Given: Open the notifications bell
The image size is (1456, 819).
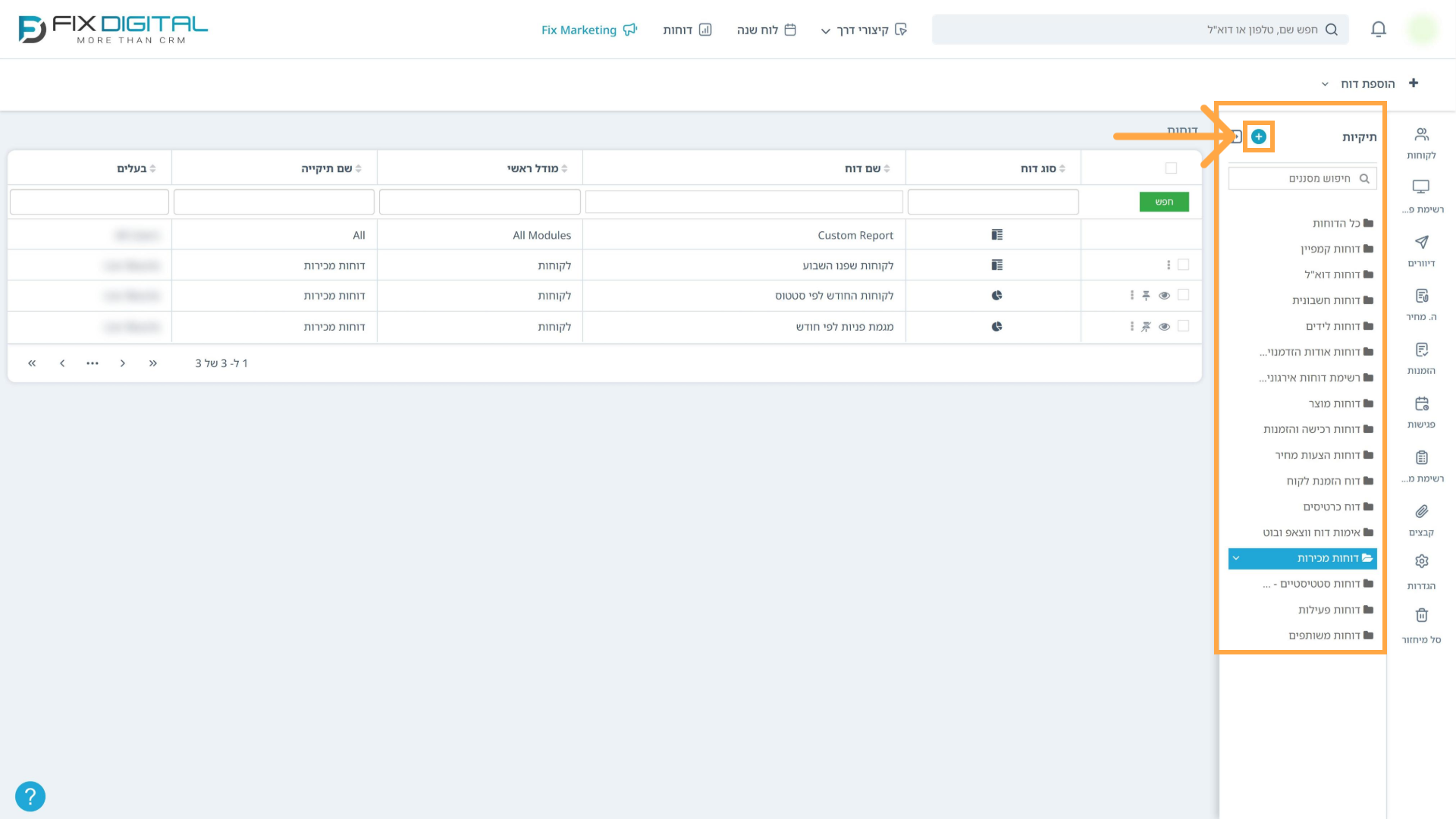Looking at the screenshot, I should [x=1379, y=30].
